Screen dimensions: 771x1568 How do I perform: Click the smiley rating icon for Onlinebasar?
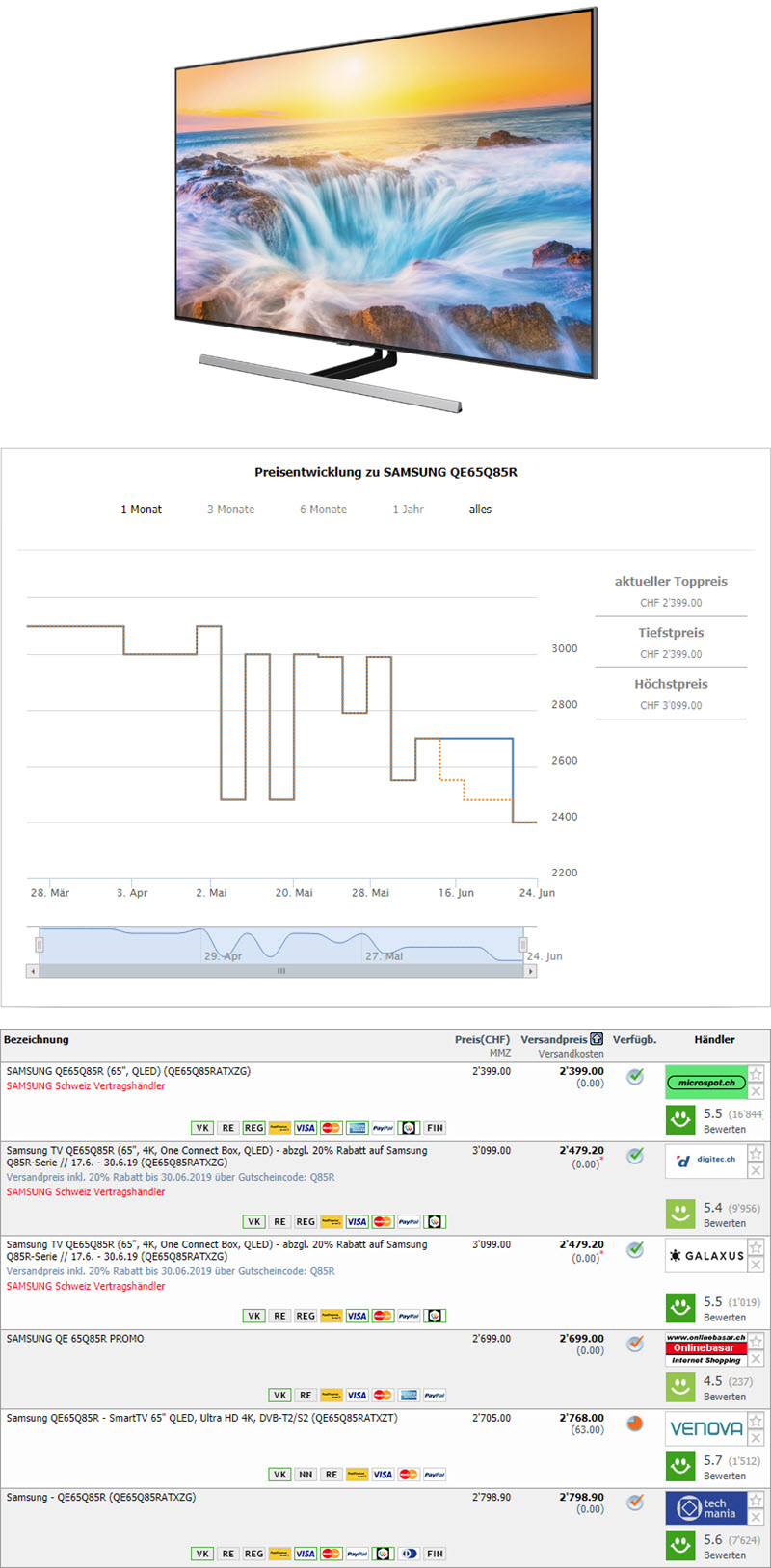pos(680,1387)
